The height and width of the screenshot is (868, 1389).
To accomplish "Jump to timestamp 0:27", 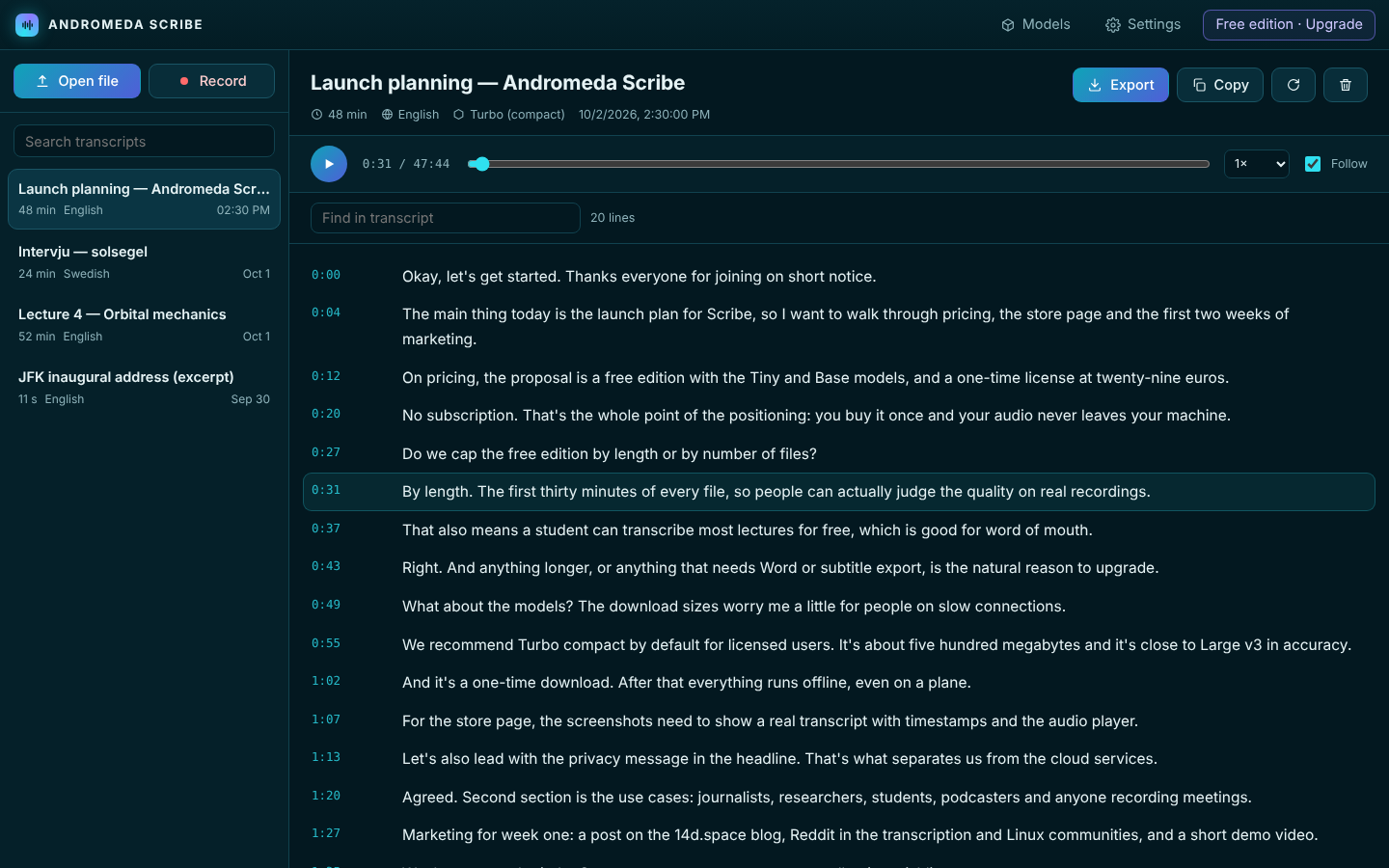I will pyautogui.click(x=326, y=452).
